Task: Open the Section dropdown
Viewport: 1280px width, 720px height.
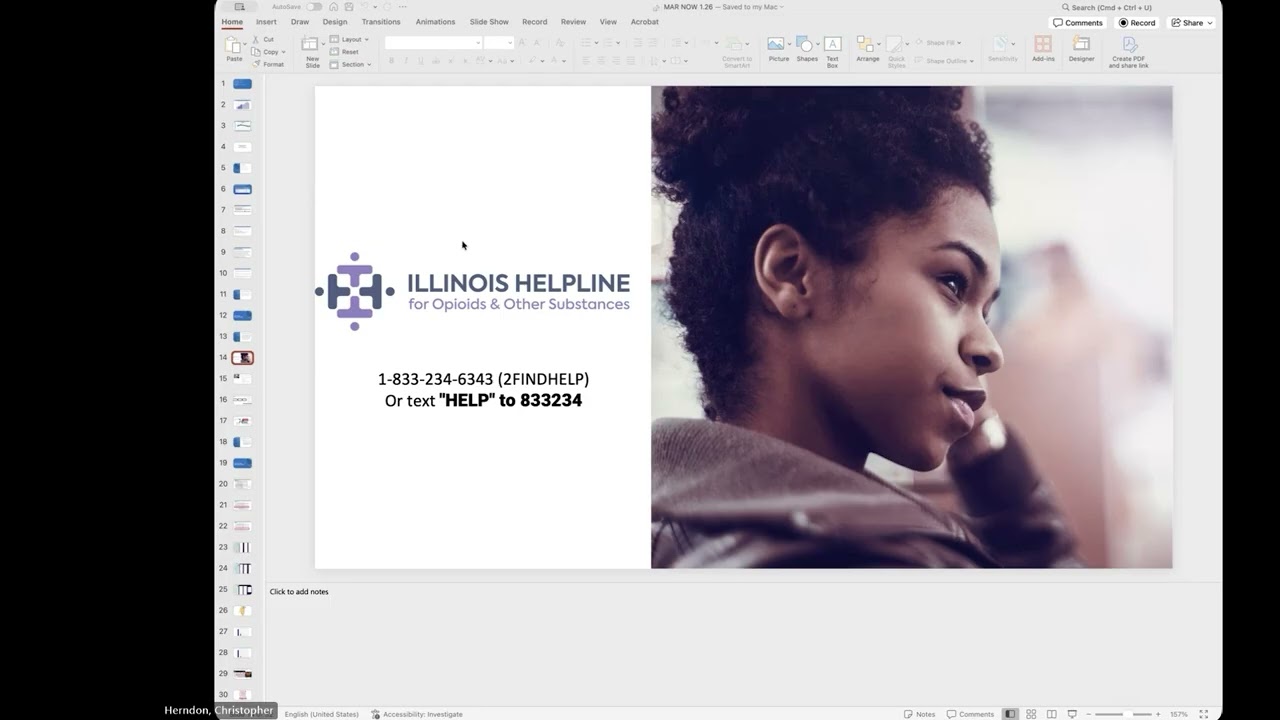Action: pyautogui.click(x=351, y=64)
